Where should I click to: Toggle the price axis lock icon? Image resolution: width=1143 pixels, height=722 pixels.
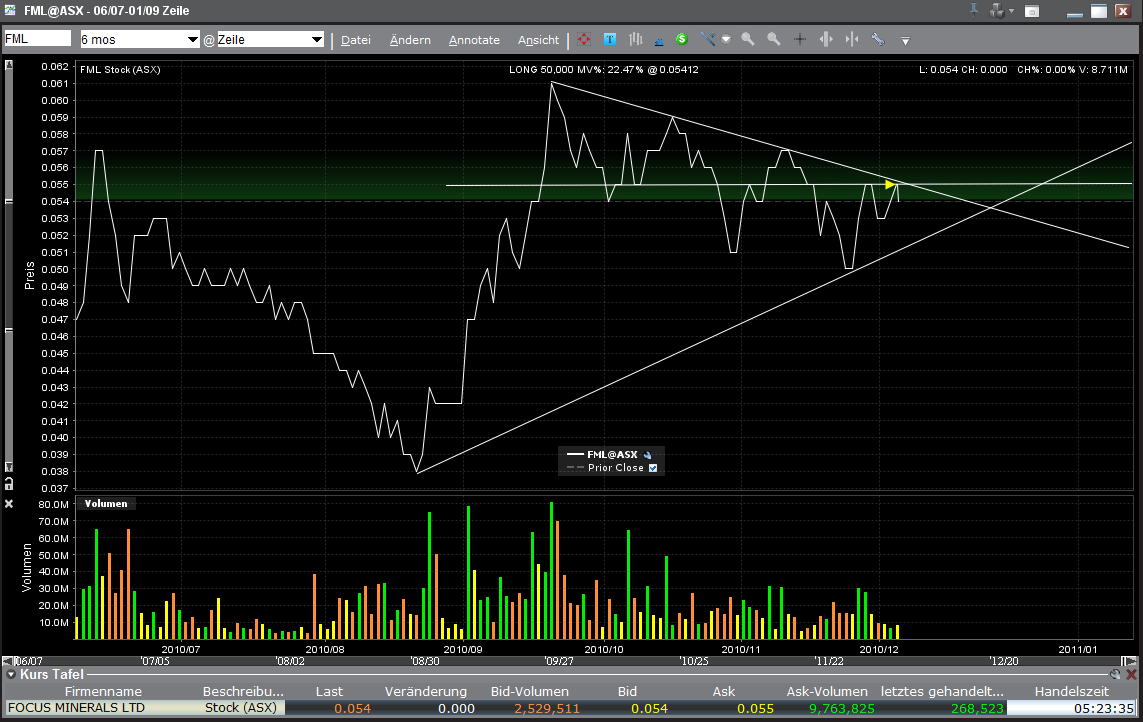(x=9, y=483)
